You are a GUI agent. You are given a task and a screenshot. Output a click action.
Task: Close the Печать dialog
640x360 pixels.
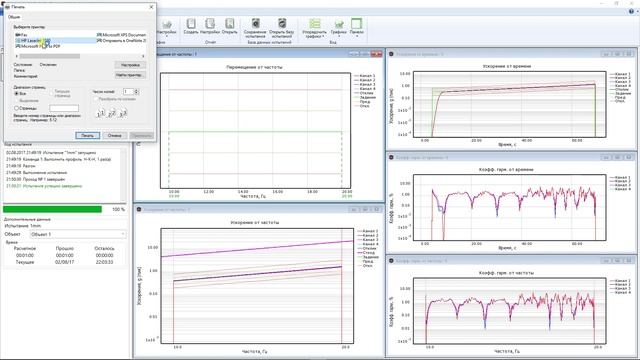(x=151, y=7)
